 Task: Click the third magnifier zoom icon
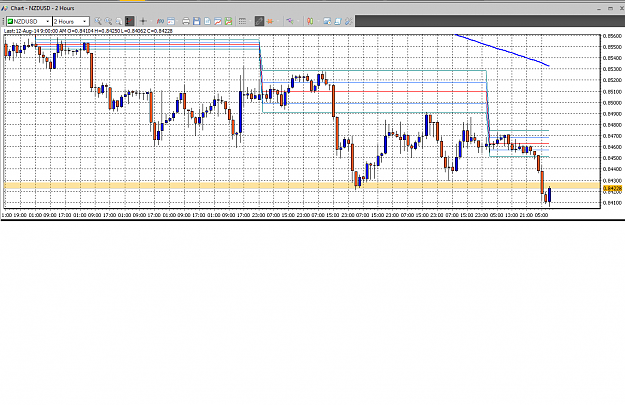click(118, 21)
